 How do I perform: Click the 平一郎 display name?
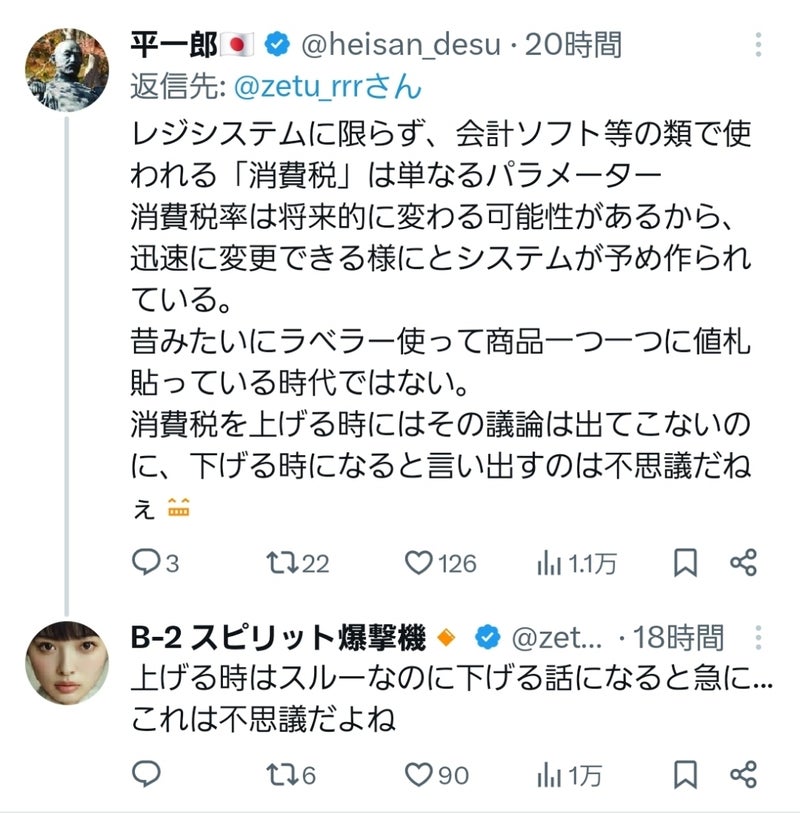[x=174, y=45]
